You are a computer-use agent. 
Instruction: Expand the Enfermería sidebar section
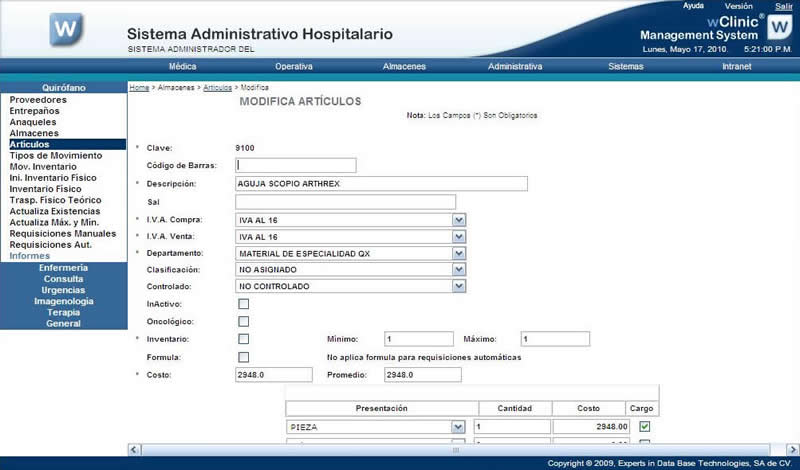coord(63,268)
